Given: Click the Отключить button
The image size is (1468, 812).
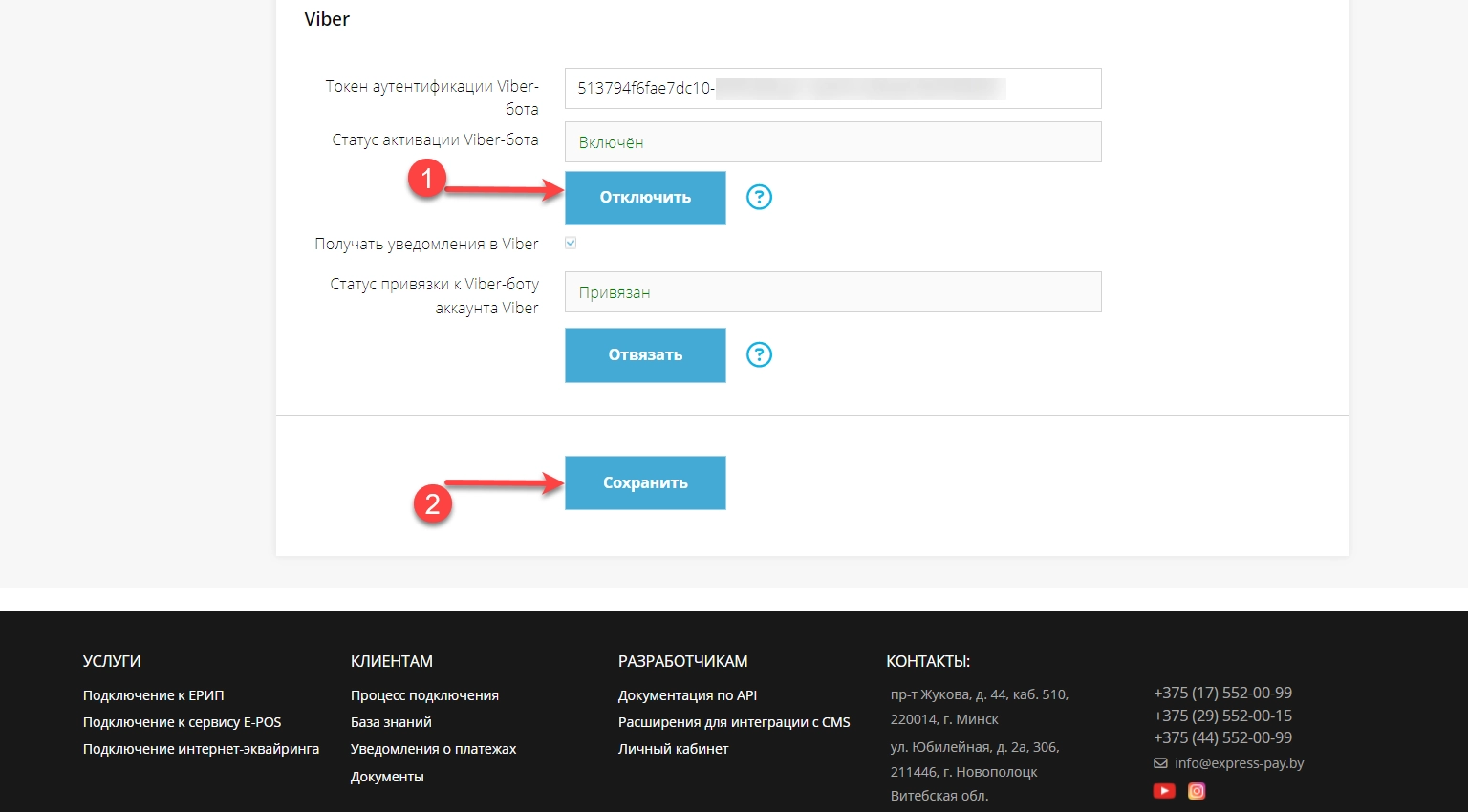Looking at the screenshot, I should [645, 198].
